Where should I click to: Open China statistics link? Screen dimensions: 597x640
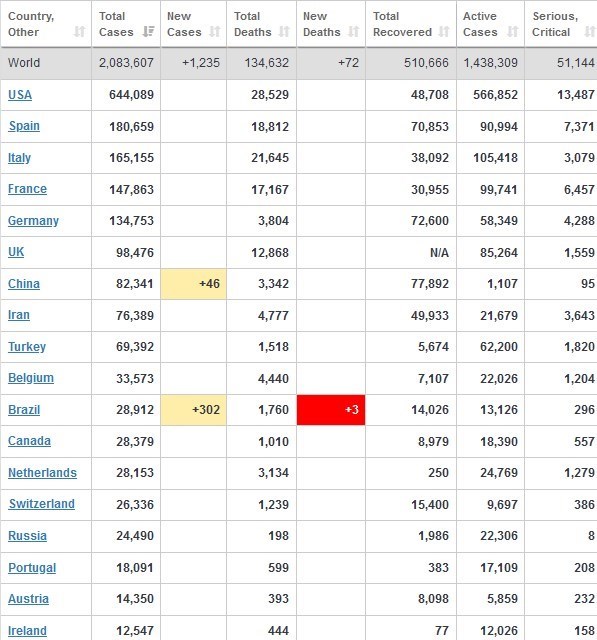click(x=24, y=284)
